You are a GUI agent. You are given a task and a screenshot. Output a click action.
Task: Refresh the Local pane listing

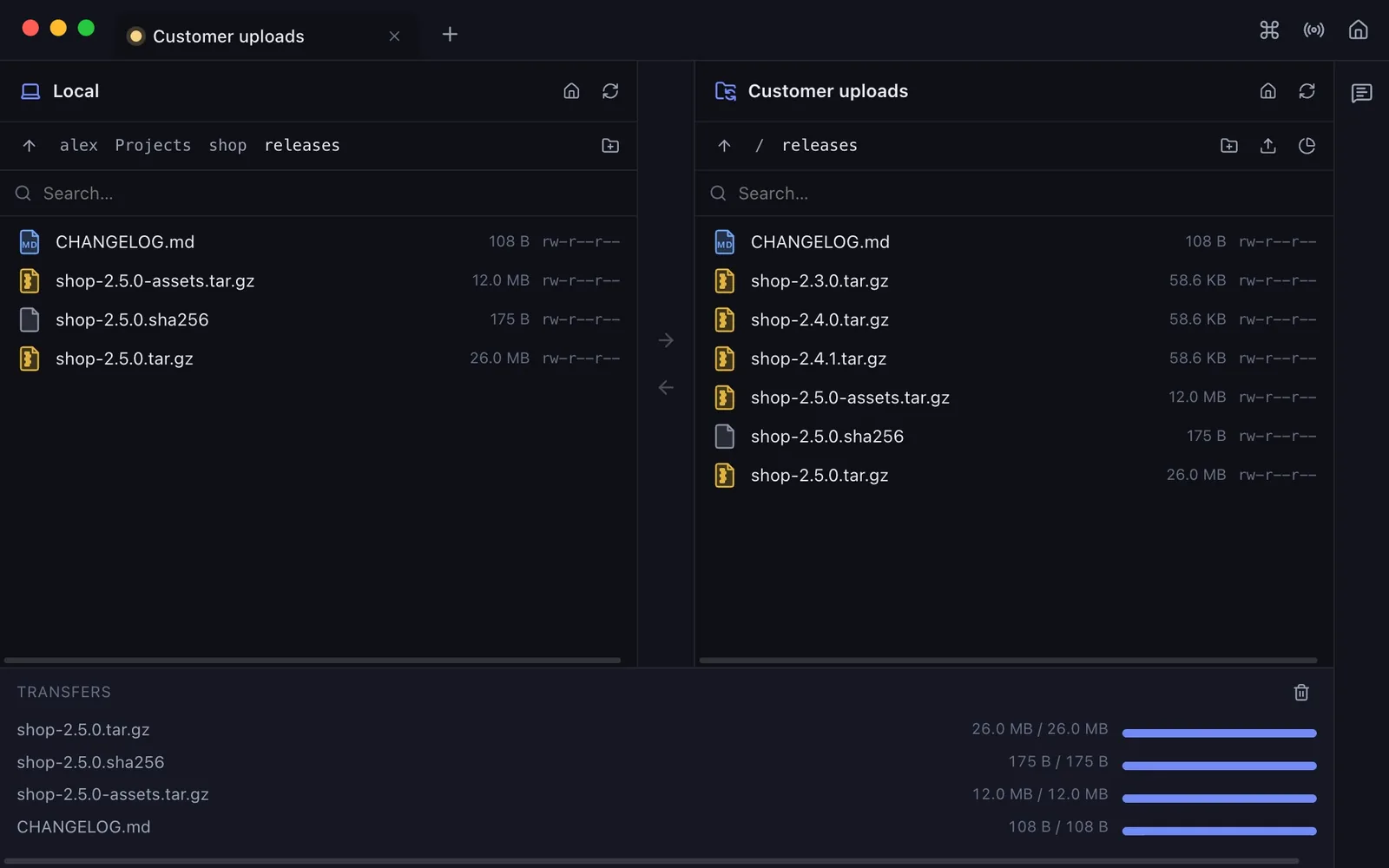610,91
